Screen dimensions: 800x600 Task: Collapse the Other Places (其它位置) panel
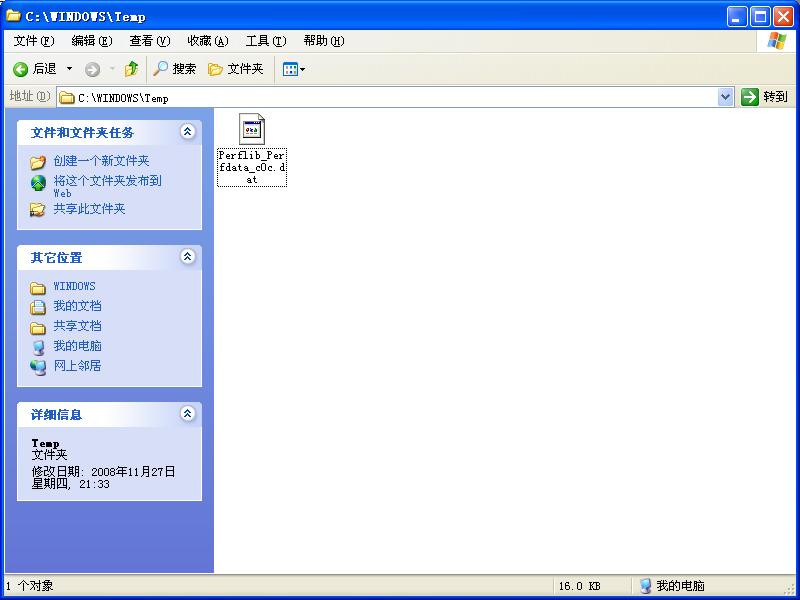click(187, 257)
